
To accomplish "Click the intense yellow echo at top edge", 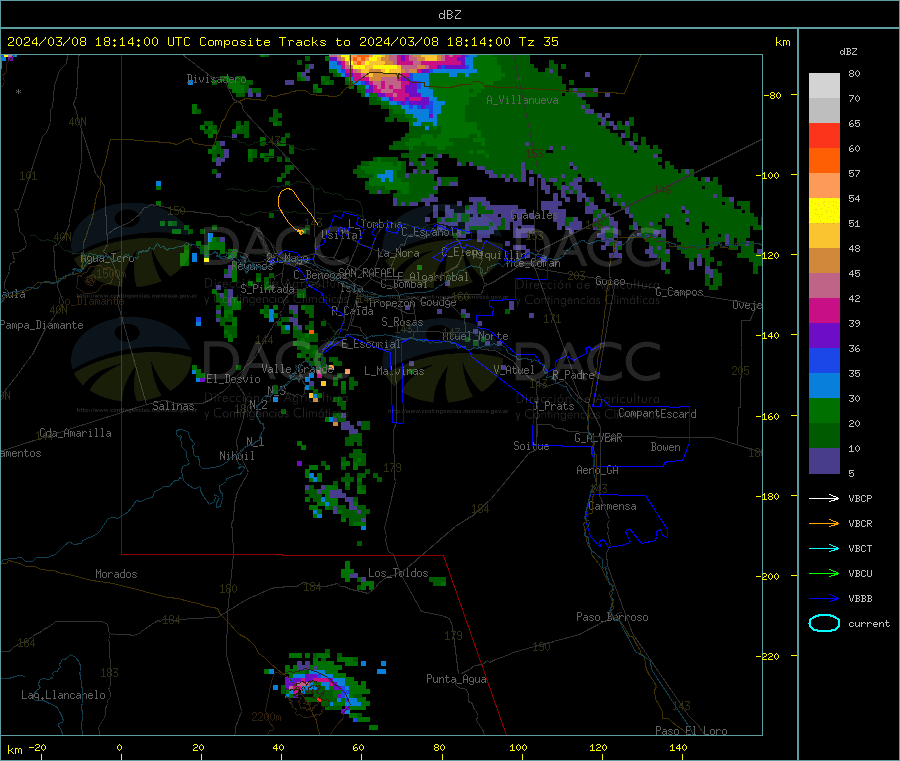I will click(374, 62).
